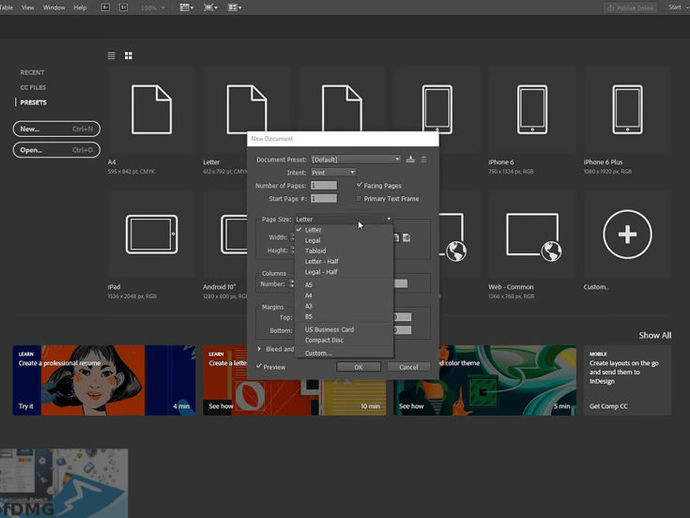The image size is (690, 518).
Task: Go to the CC Files tab
Action: [33, 87]
